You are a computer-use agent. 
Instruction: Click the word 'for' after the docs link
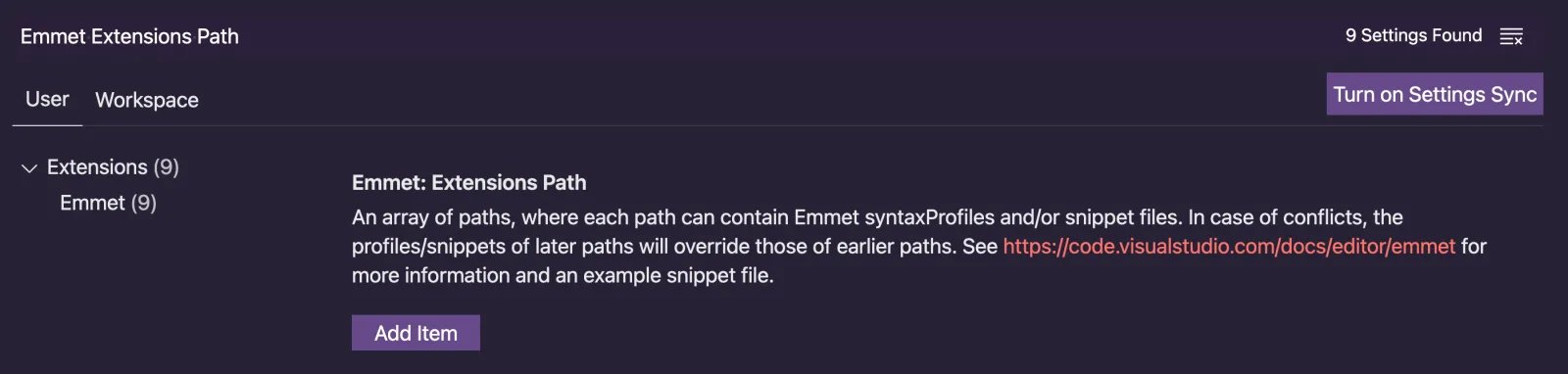coord(1474,246)
